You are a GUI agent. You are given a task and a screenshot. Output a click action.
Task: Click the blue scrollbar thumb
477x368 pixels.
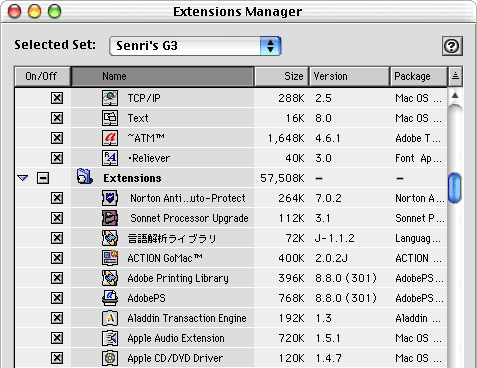tap(455, 188)
